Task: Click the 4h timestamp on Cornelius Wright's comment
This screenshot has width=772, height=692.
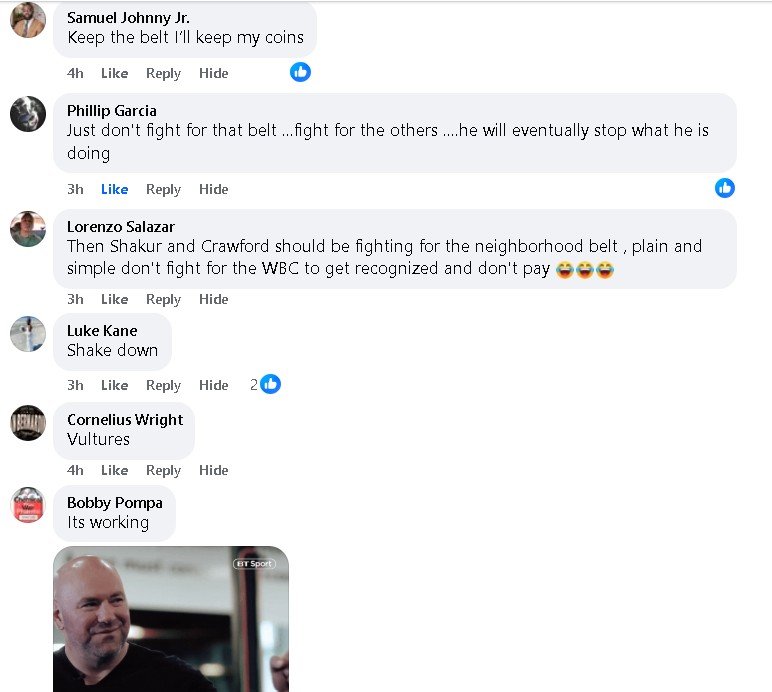Action: click(75, 470)
